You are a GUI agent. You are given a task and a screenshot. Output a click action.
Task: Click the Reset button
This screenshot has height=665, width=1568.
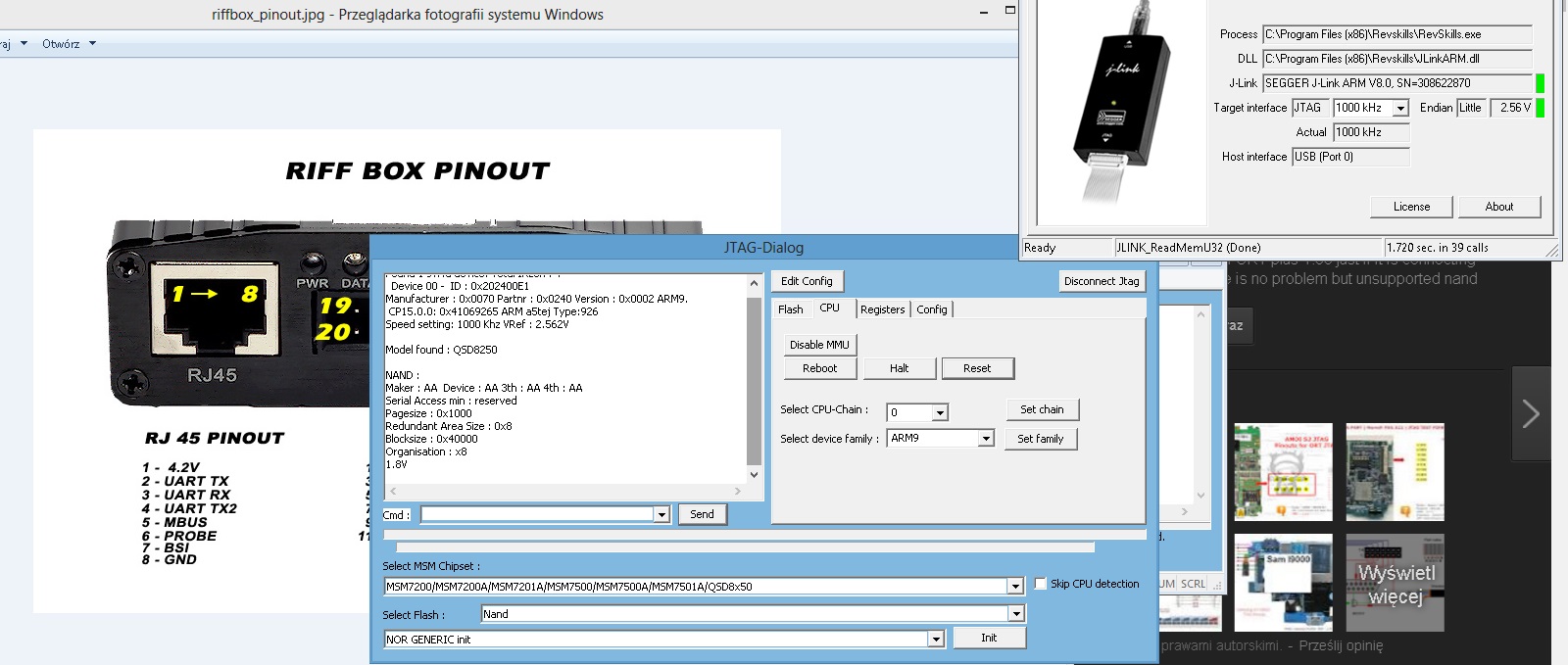(x=977, y=368)
